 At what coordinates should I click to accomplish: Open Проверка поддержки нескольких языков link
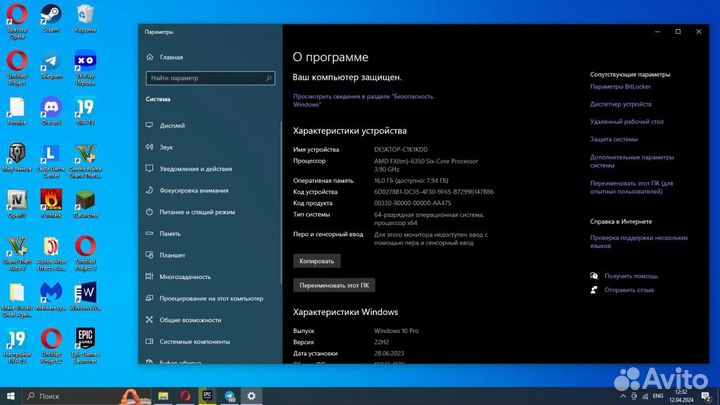pos(639,242)
